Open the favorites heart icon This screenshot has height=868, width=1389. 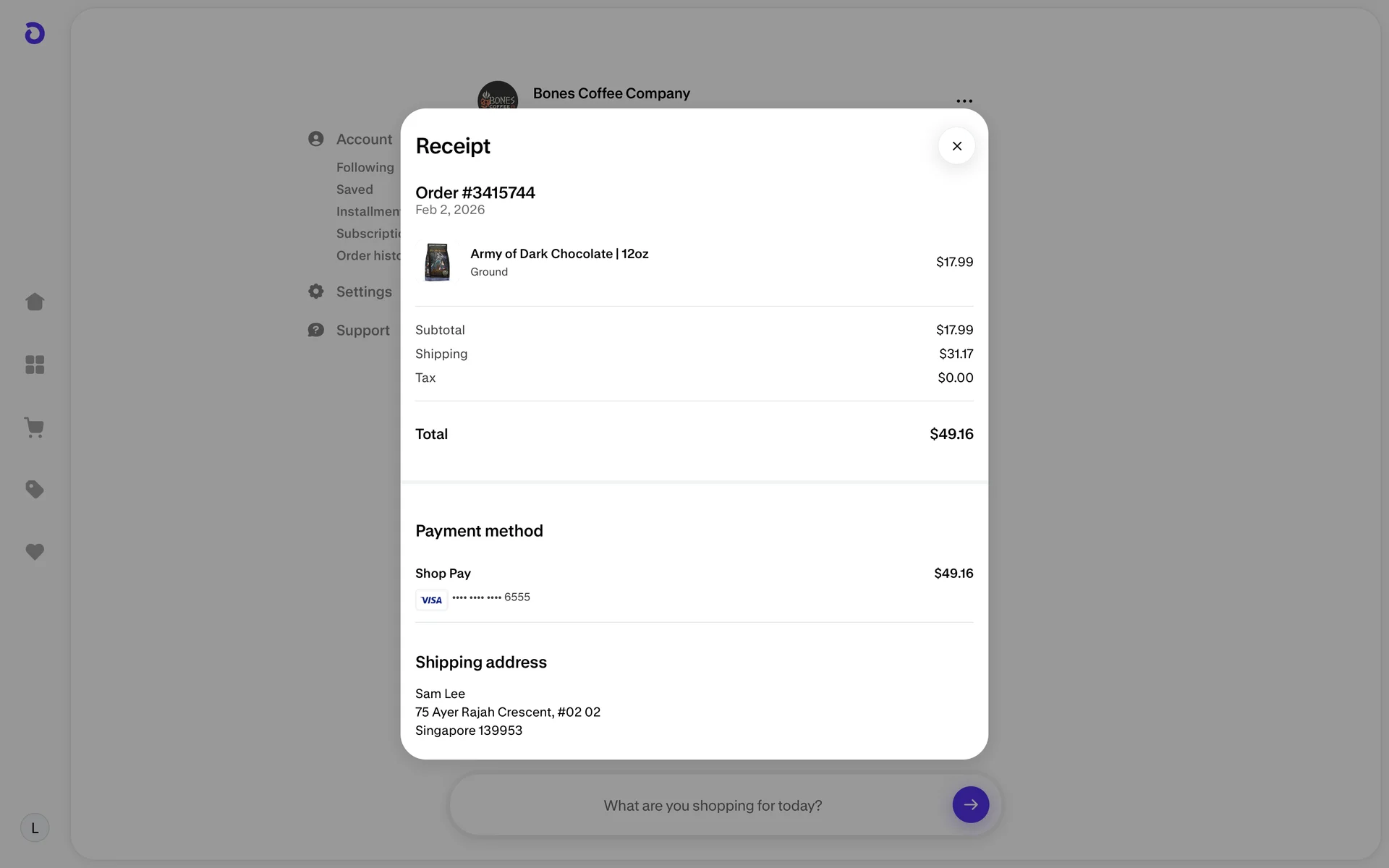[x=35, y=552]
